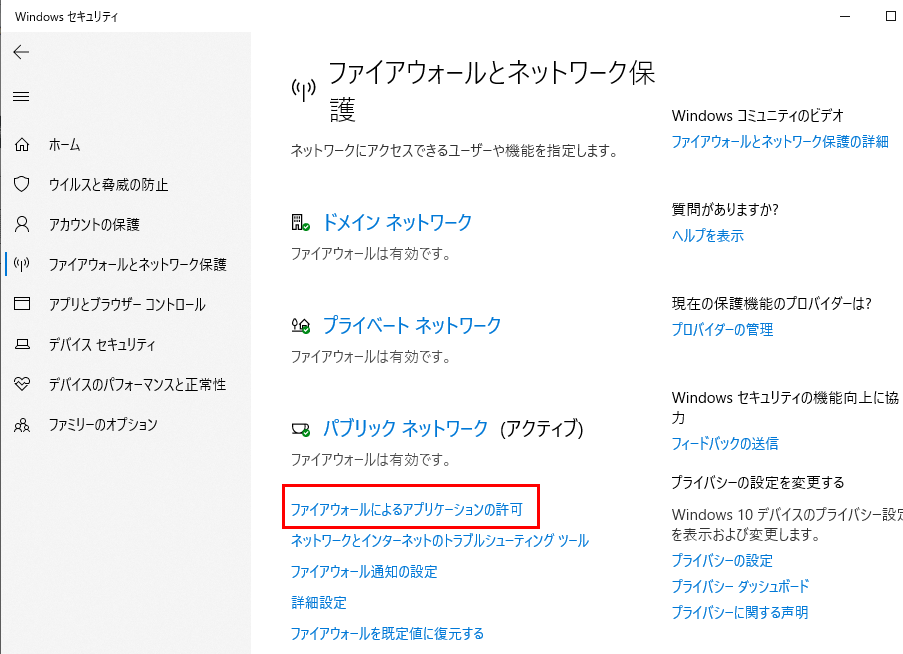Click ファイアウォールによるアプリケーションの許可 link

coord(407,509)
